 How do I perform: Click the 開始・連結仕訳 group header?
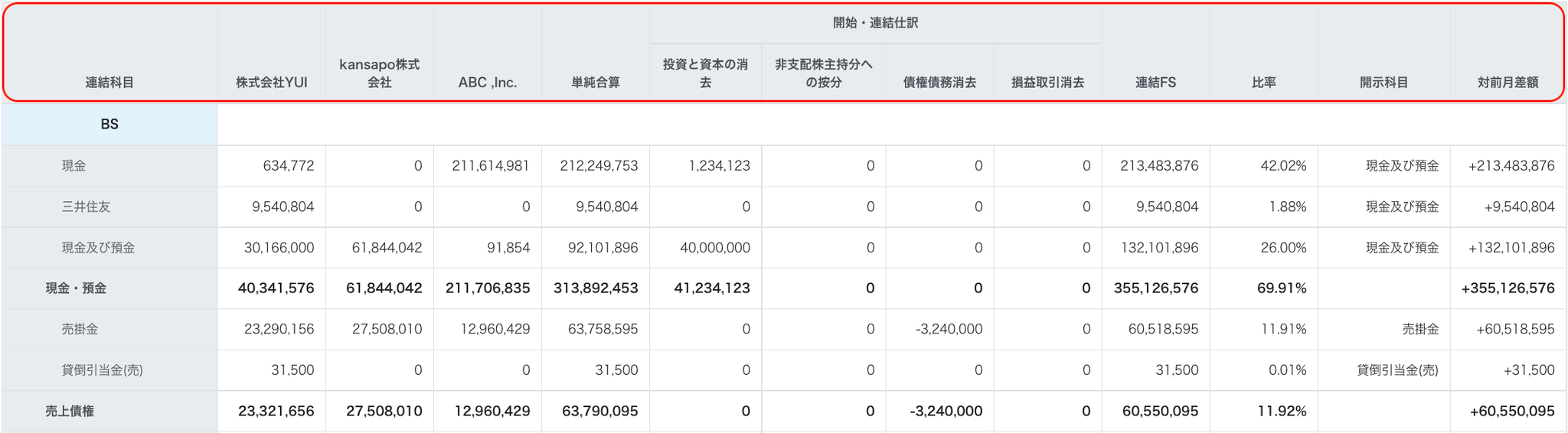(875, 23)
